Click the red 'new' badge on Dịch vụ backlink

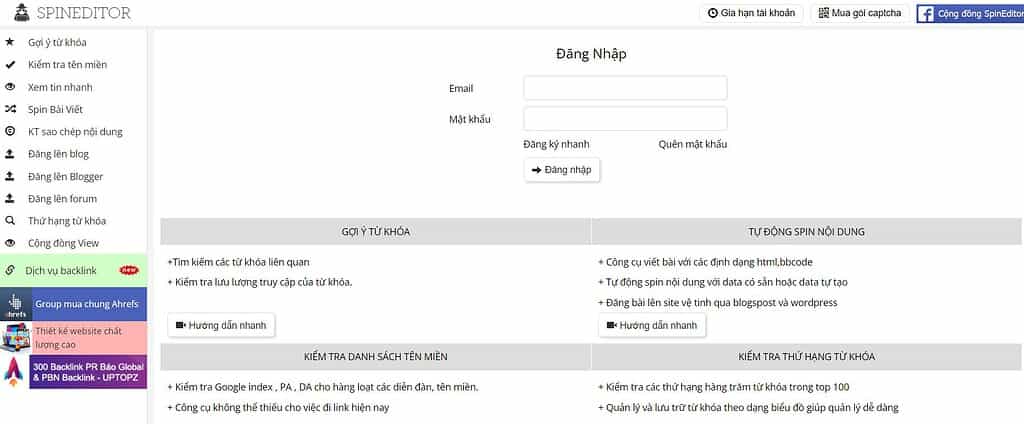129,270
